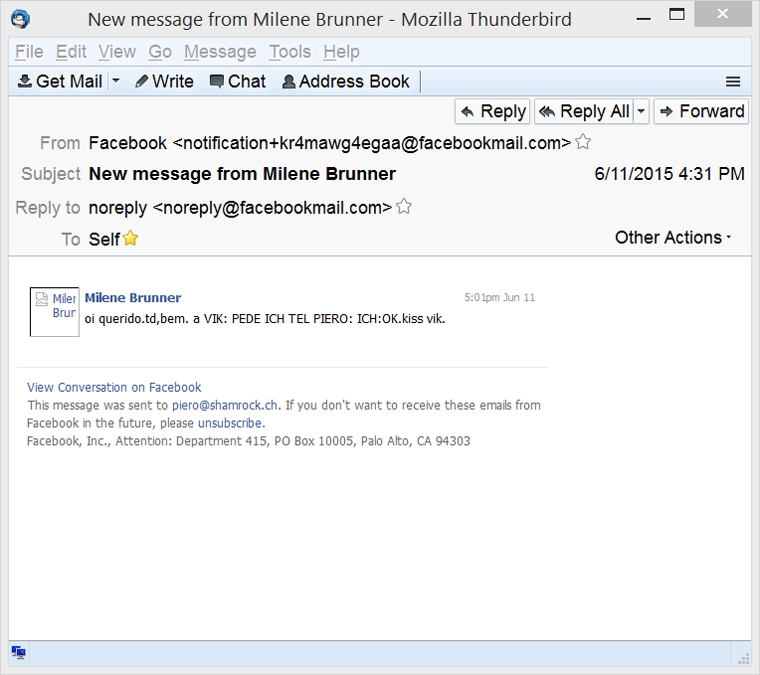The height and width of the screenshot is (675, 760).
Task: Expand the Get Mail dropdown arrow
Action: click(116, 81)
